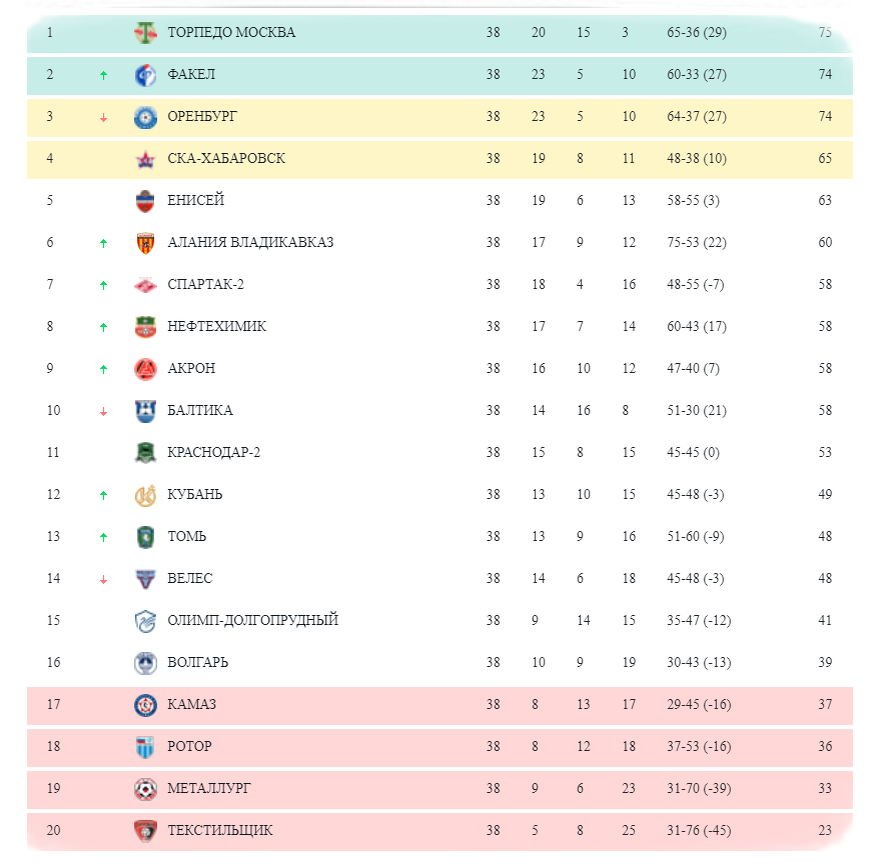This screenshot has width=878, height=867.
Task: Click Томь goal difference 51-60 (-9)
Action: 695,537
